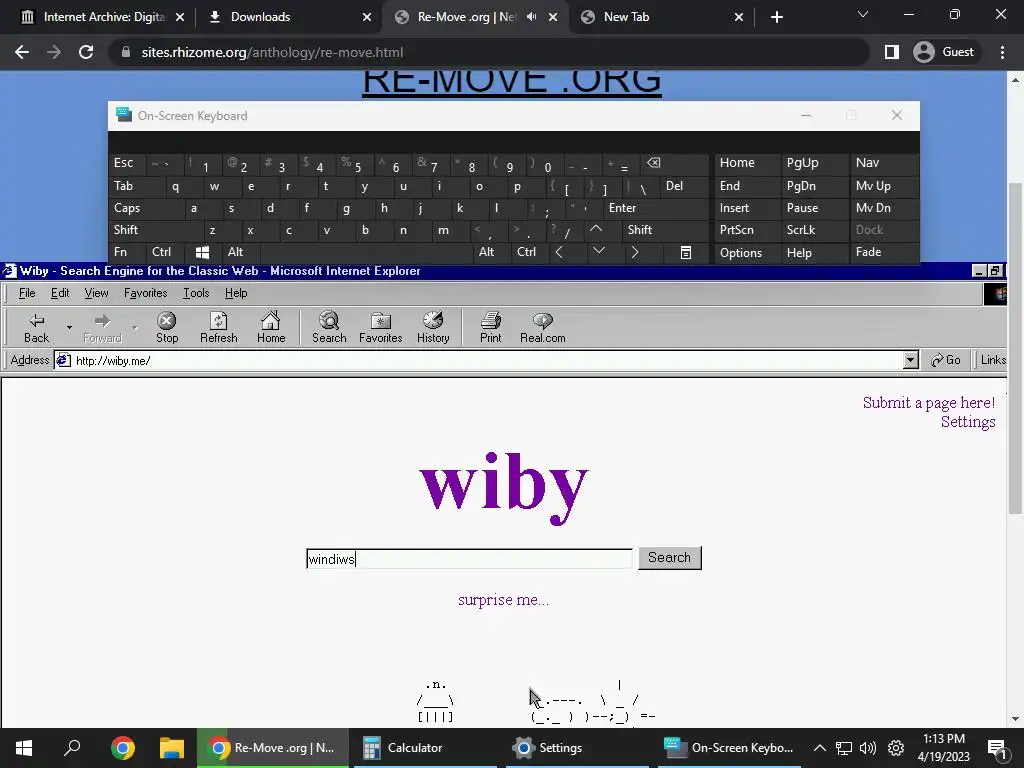This screenshot has width=1024, height=768.
Task: Click the Back button in Internet Explorer toolbar
Action: coord(37,327)
